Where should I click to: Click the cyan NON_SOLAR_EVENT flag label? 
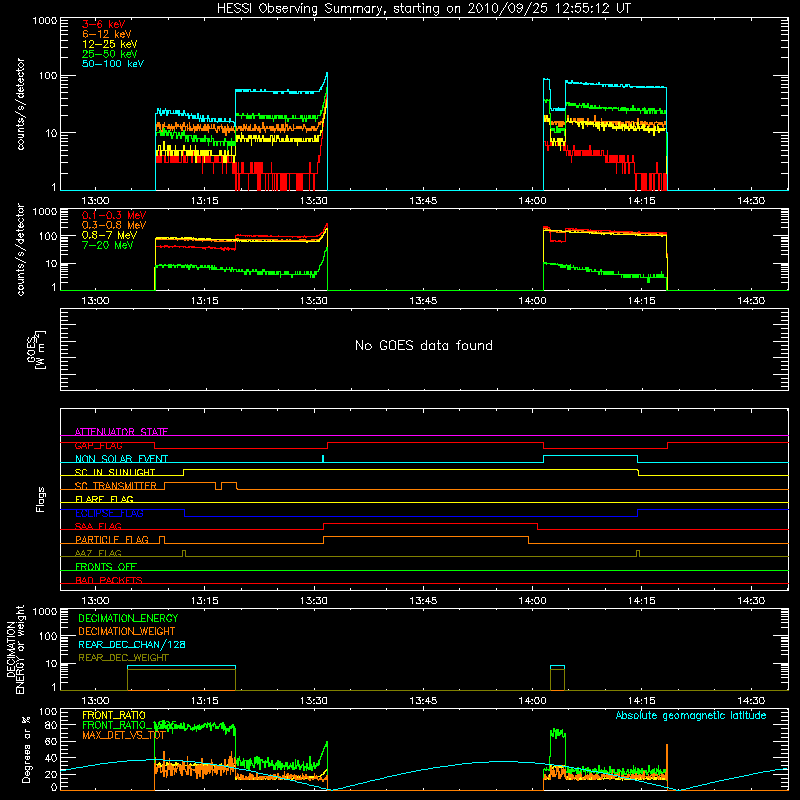tap(121, 459)
